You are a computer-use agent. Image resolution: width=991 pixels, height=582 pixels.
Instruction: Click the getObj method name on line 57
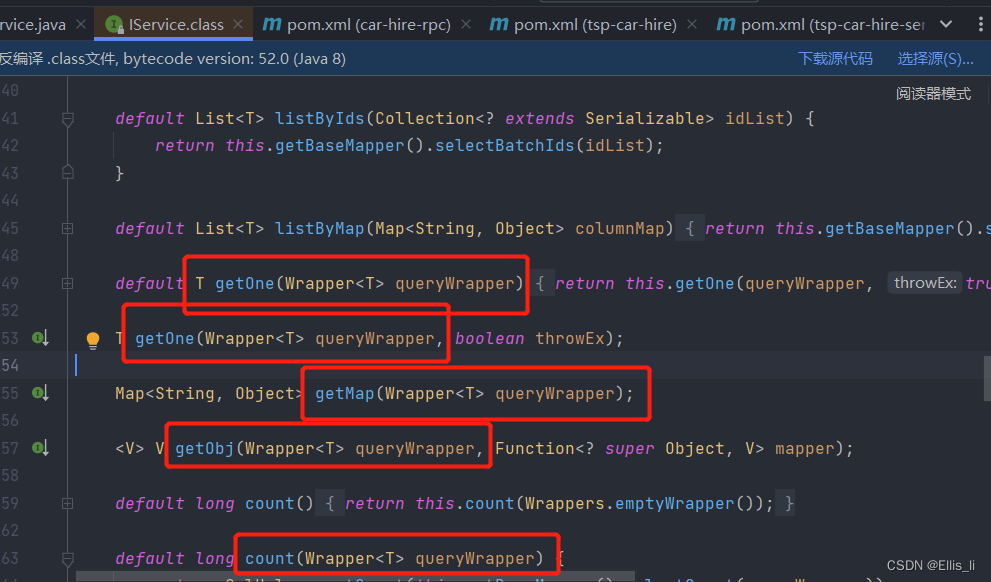(x=205, y=448)
